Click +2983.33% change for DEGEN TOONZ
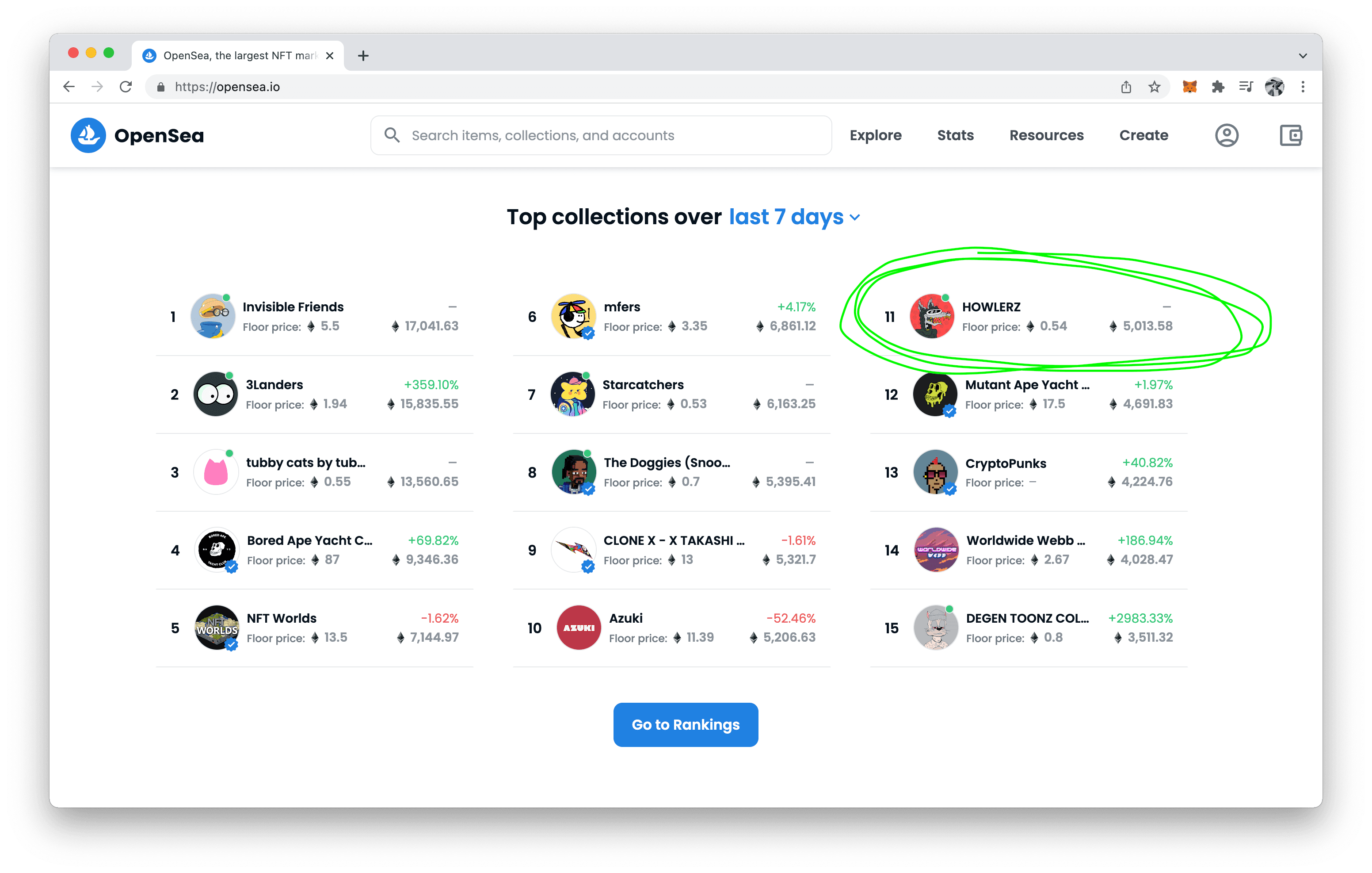Viewport: 1372px width, 873px height. pos(1140,618)
